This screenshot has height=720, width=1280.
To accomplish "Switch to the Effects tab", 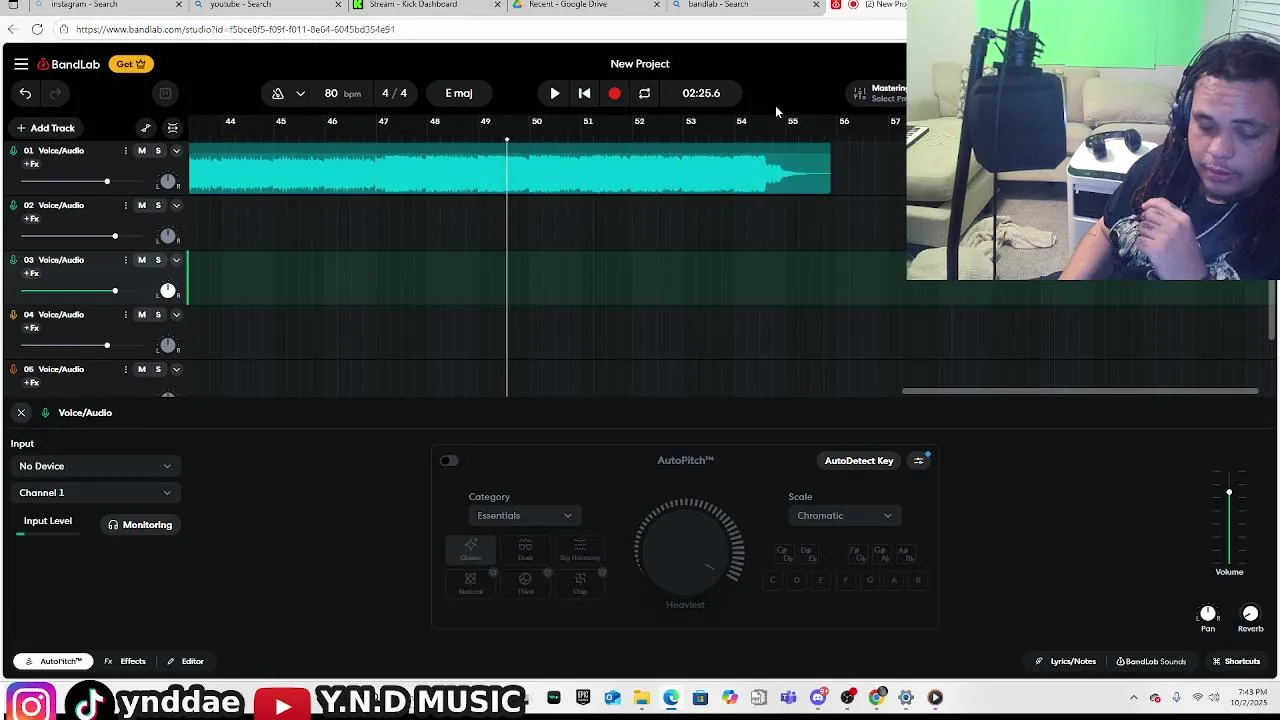I will point(125,661).
